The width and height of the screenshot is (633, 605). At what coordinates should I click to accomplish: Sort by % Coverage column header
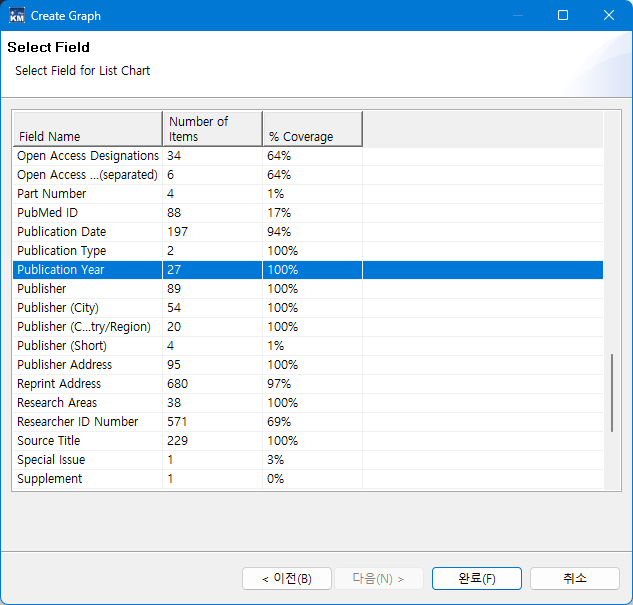[x=311, y=129]
